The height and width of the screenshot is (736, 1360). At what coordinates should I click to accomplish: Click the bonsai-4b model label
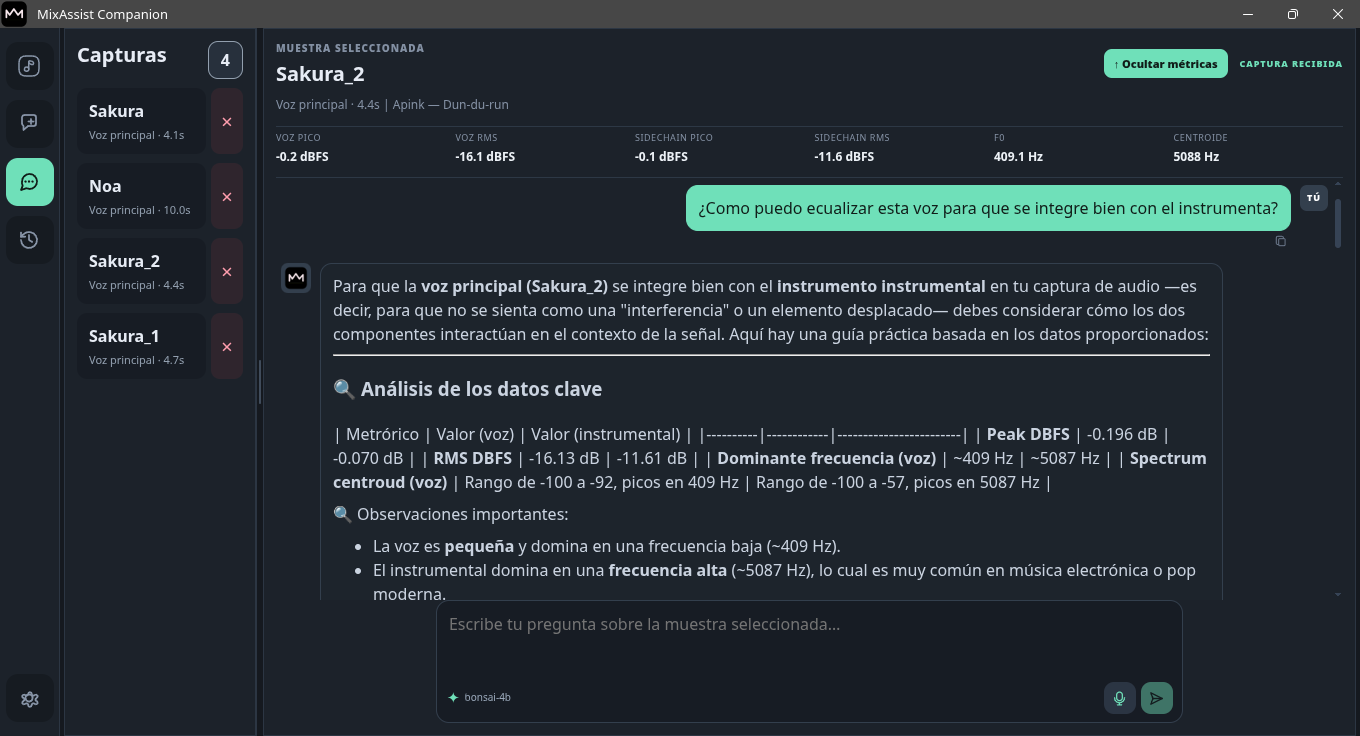[x=488, y=697]
